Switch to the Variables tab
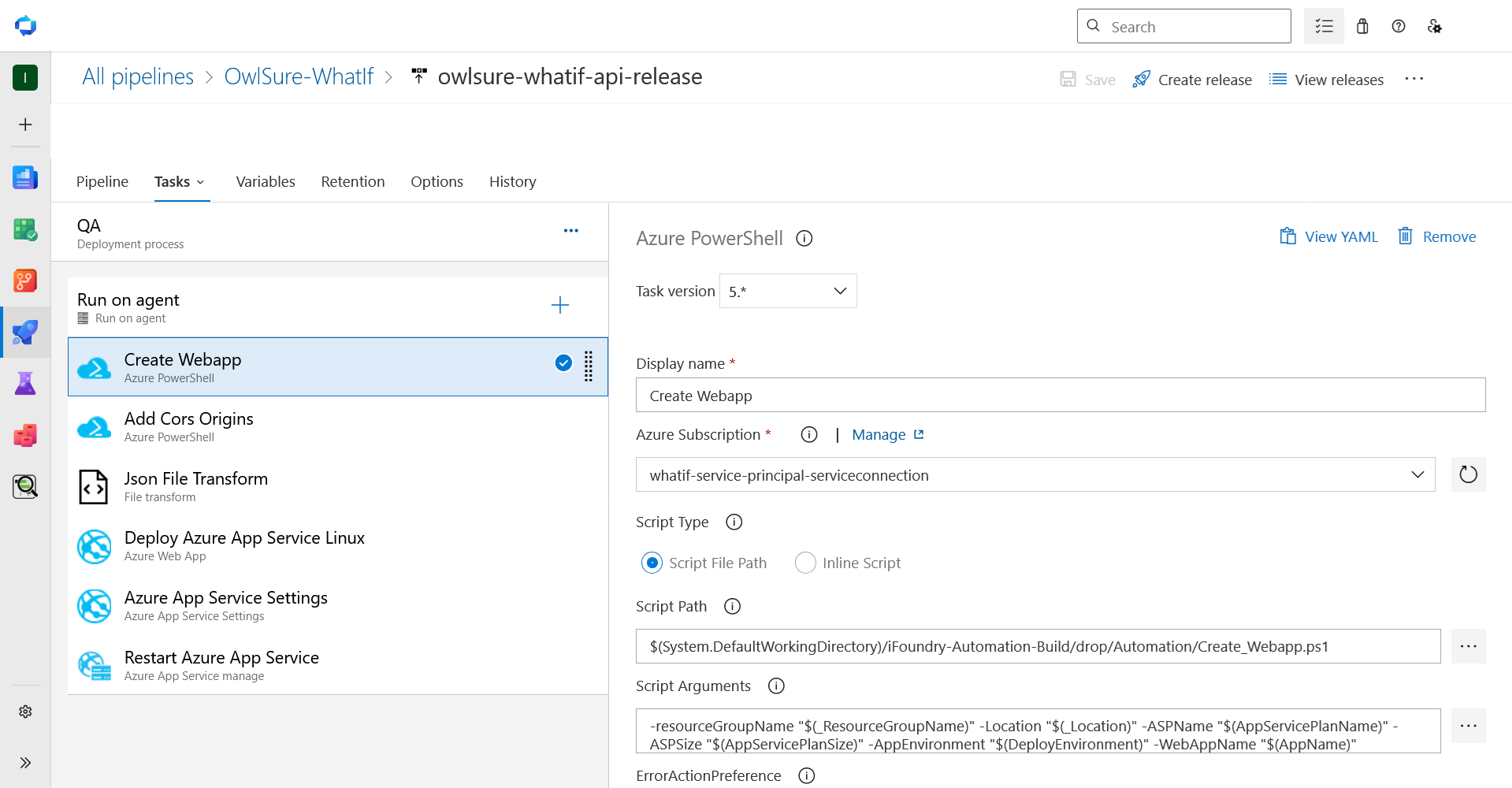This screenshot has height=788, width=1512. point(266,181)
